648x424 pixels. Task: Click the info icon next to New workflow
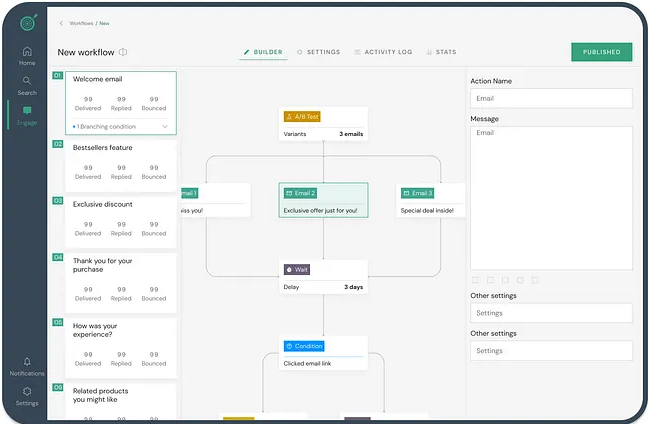[x=123, y=52]
